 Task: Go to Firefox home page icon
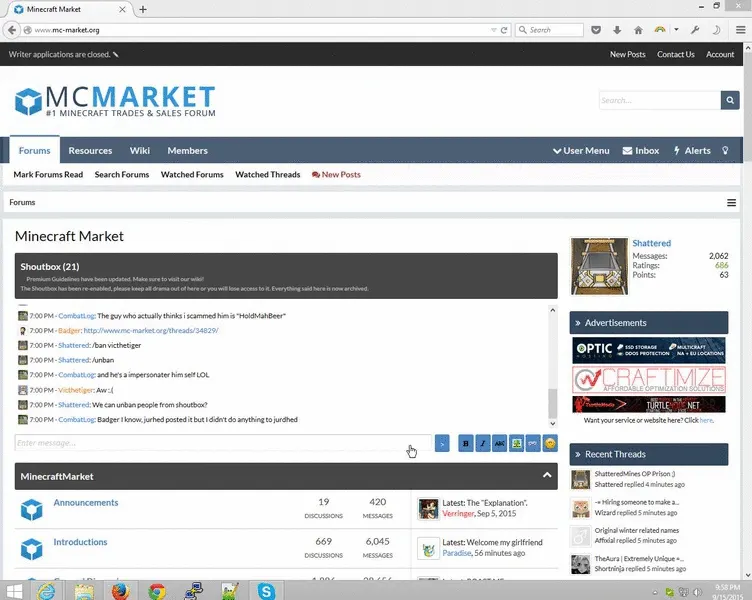click(638, 30)
